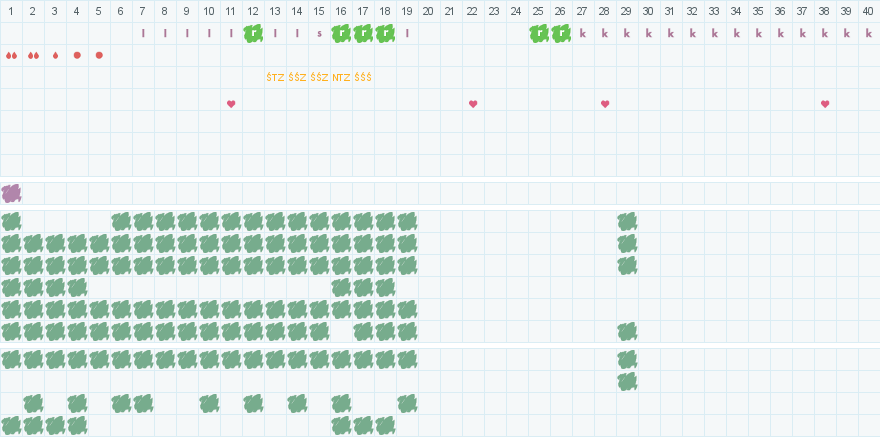Screen dimensions: 880x437
Task: Click the 'k' marker on day 40
Action: pos(869,33)
